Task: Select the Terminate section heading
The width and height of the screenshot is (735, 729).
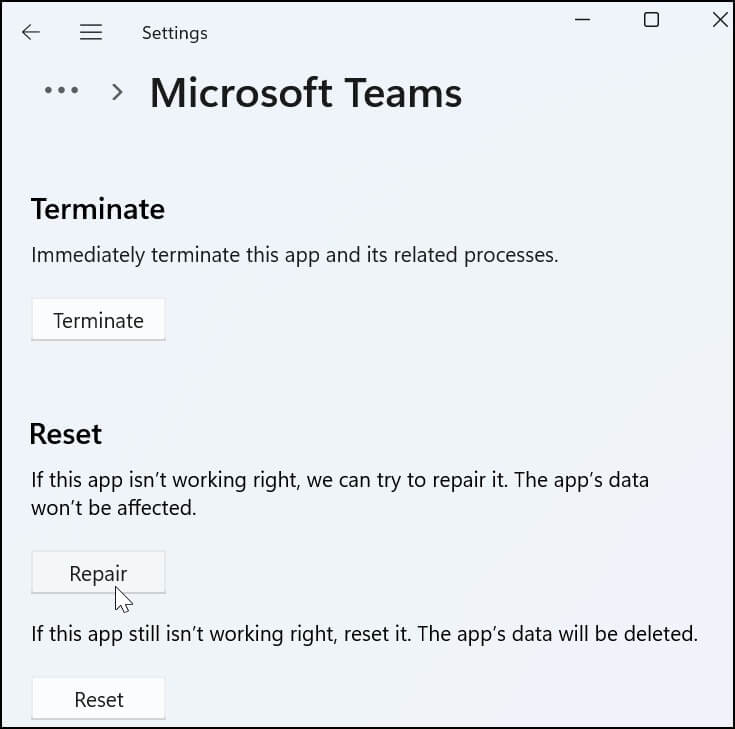Action: [x=98, y=209]
